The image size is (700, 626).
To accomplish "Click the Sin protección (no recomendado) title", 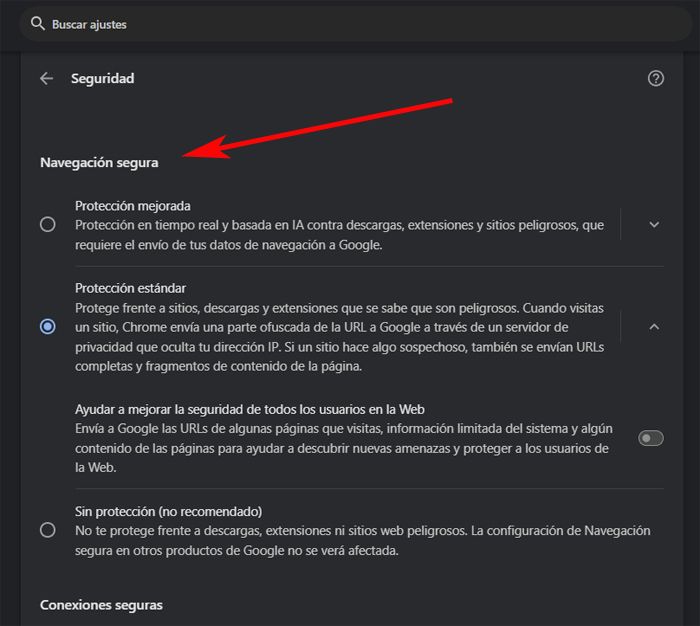I will [x=169, y=511].
